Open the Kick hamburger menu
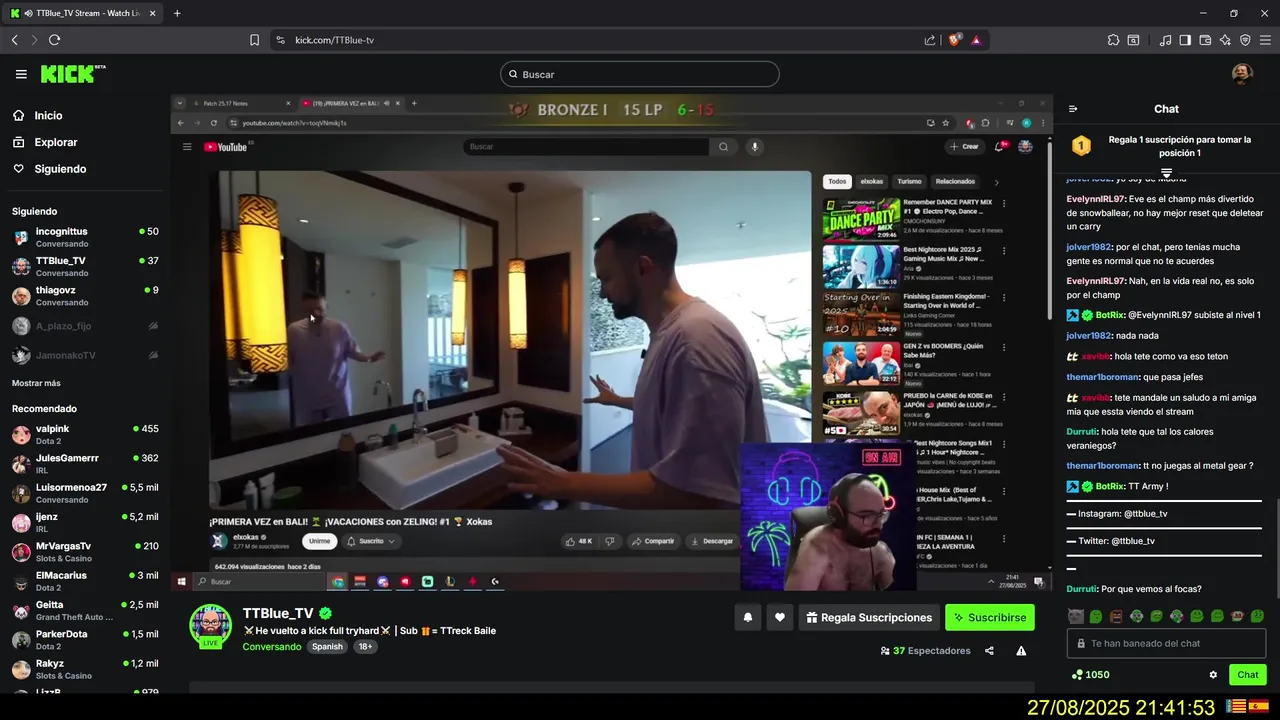 (21, 74)
